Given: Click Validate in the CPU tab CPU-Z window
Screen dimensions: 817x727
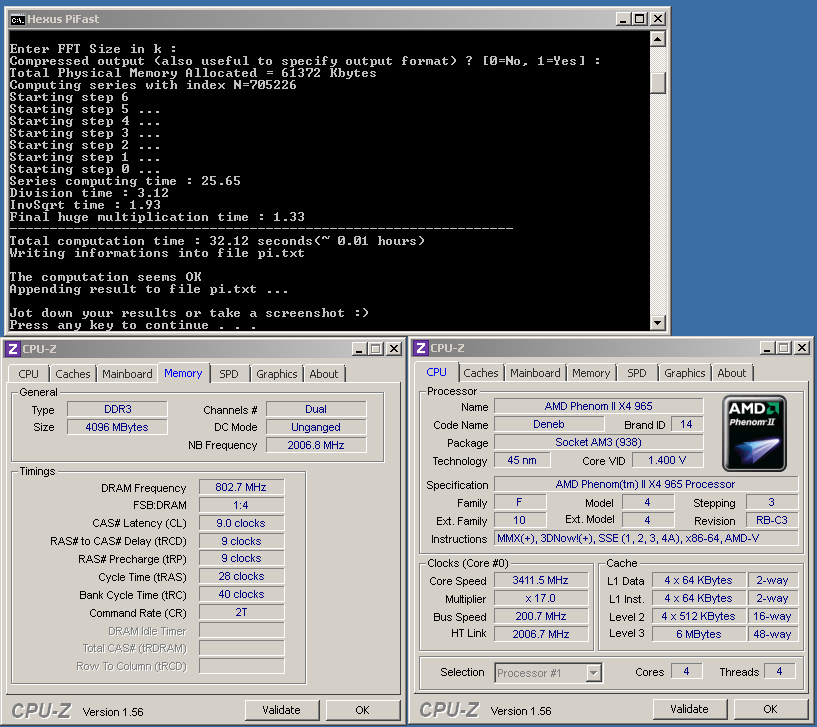Looking at the screenshot, I should (689, 709).
